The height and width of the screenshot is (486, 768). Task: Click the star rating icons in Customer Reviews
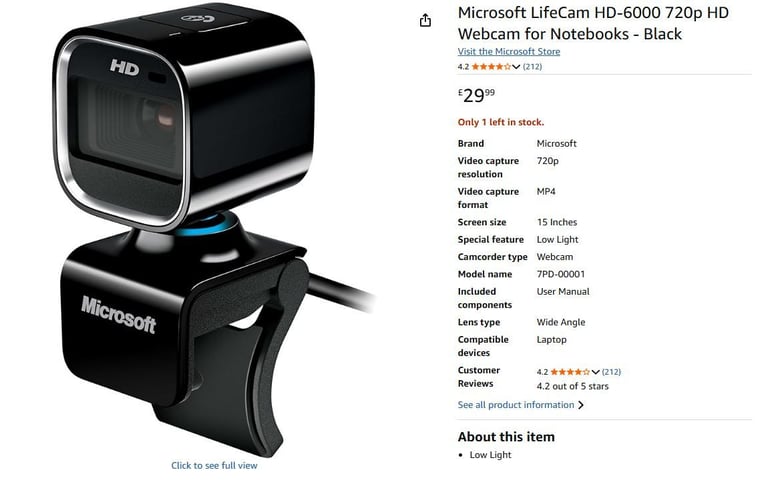pyautogui.click(x=570, y=372)
